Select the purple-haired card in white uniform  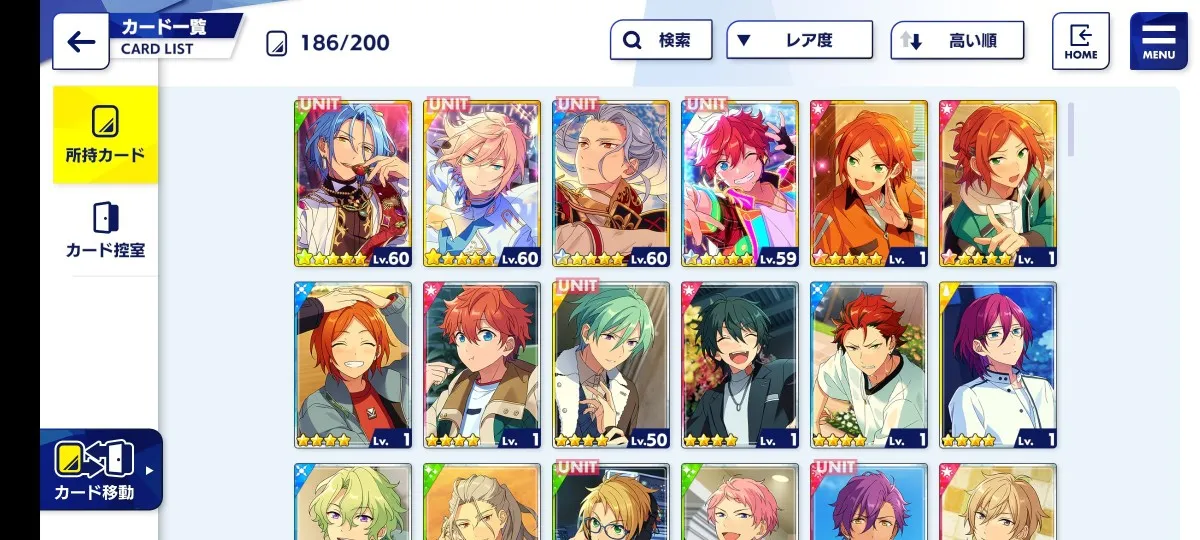click(998, 365)
